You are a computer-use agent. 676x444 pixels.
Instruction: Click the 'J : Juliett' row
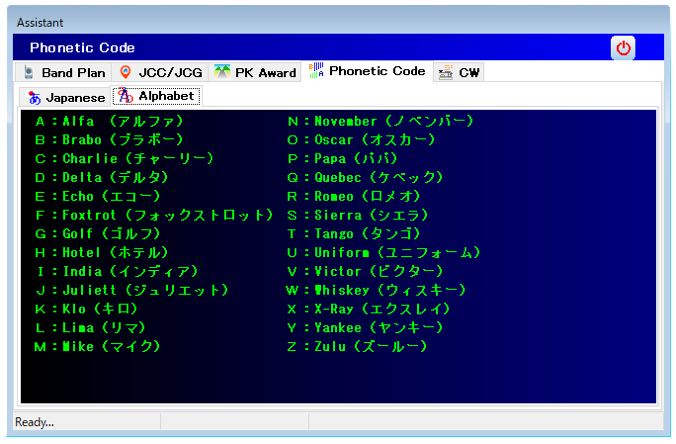132,290
